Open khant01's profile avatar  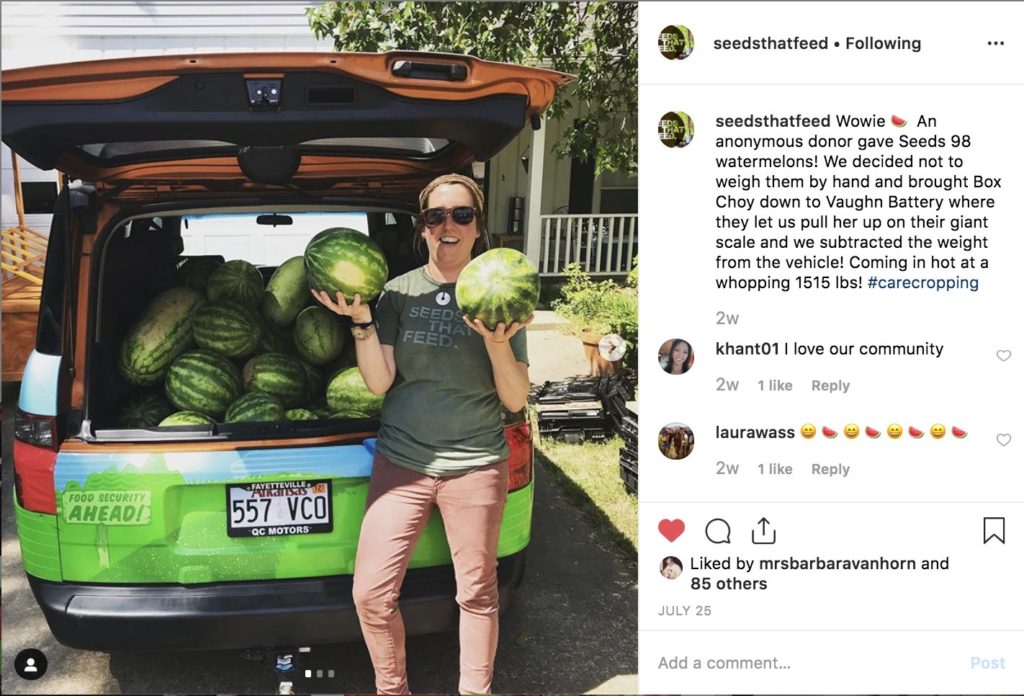(675, 356)
